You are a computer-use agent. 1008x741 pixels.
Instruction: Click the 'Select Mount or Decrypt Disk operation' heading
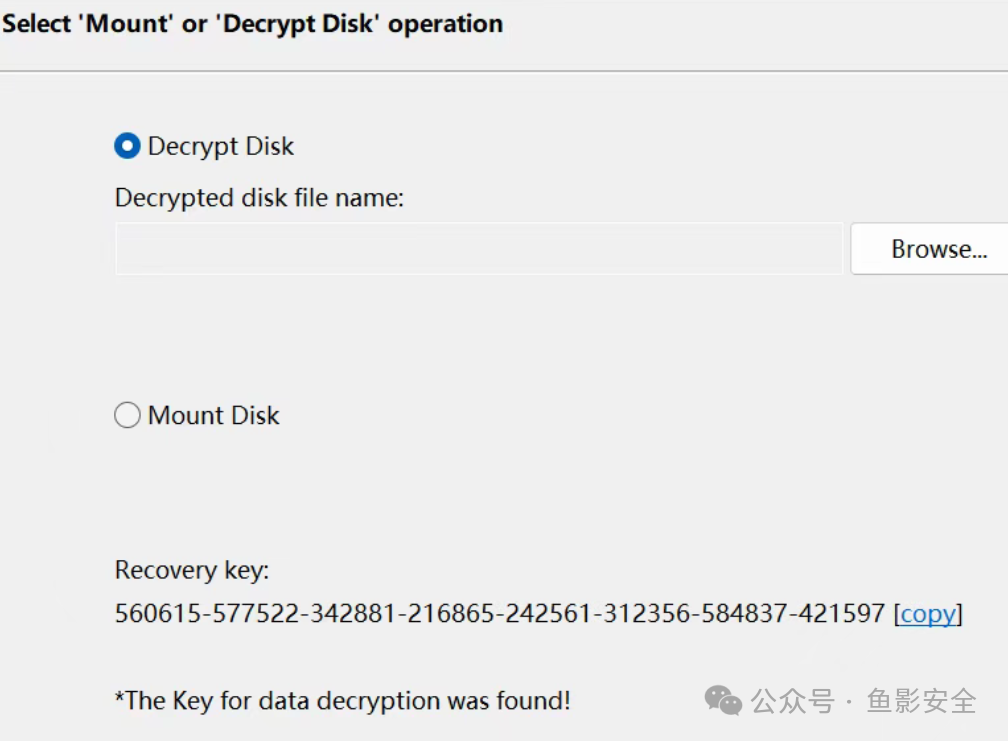[x=252, y=24]
